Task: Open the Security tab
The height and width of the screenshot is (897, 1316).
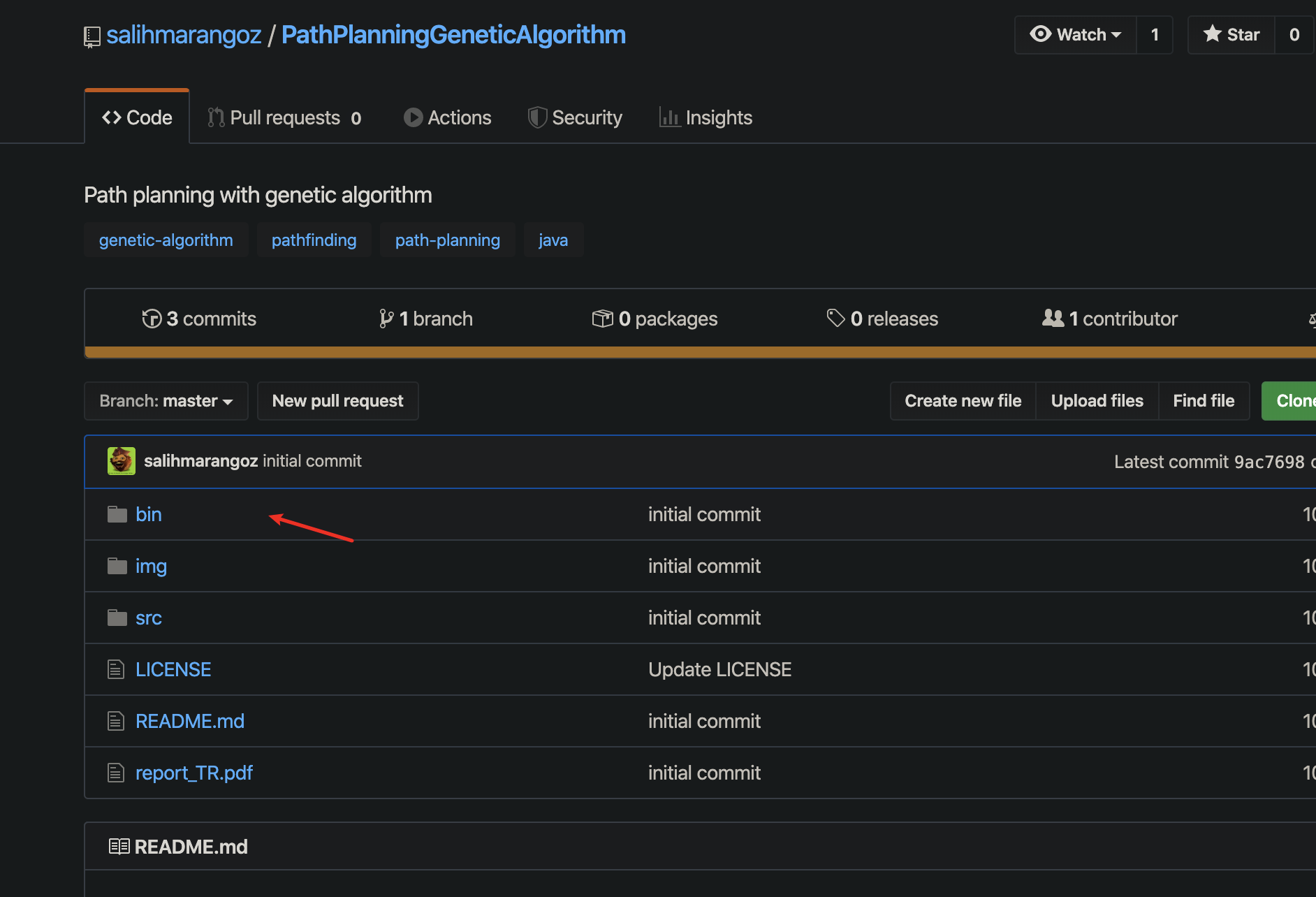Action: 576,117
